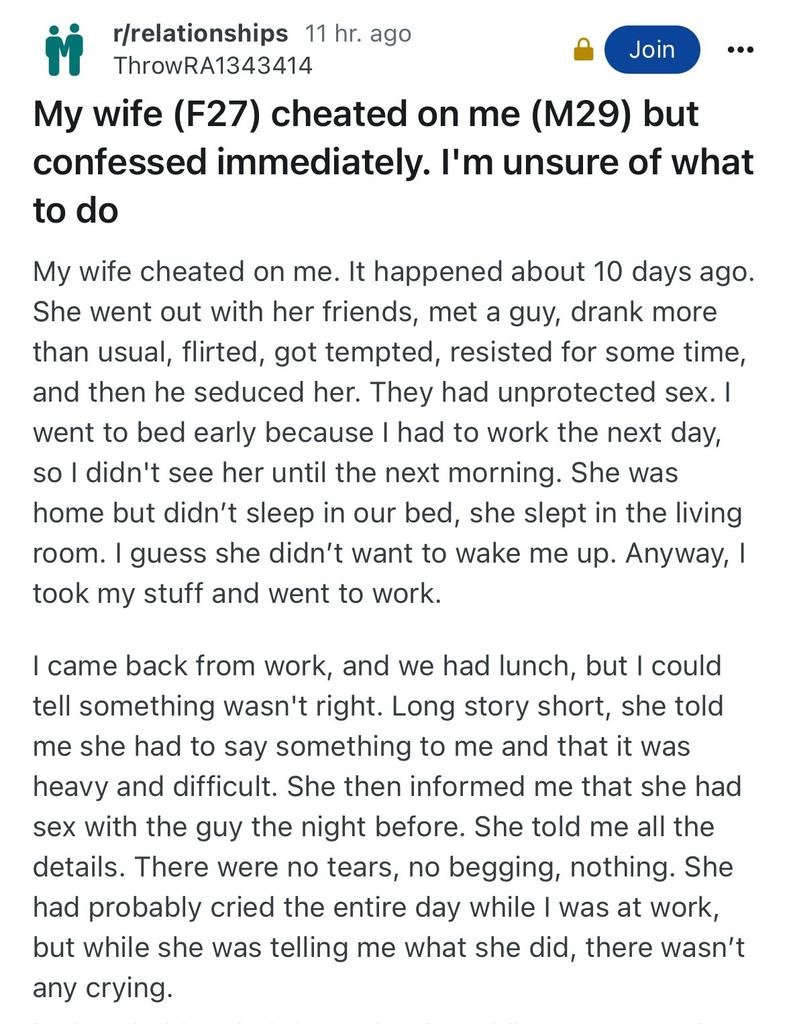
Task: Click the gold locked-post padlock icon
Action: tap(583, 50)
